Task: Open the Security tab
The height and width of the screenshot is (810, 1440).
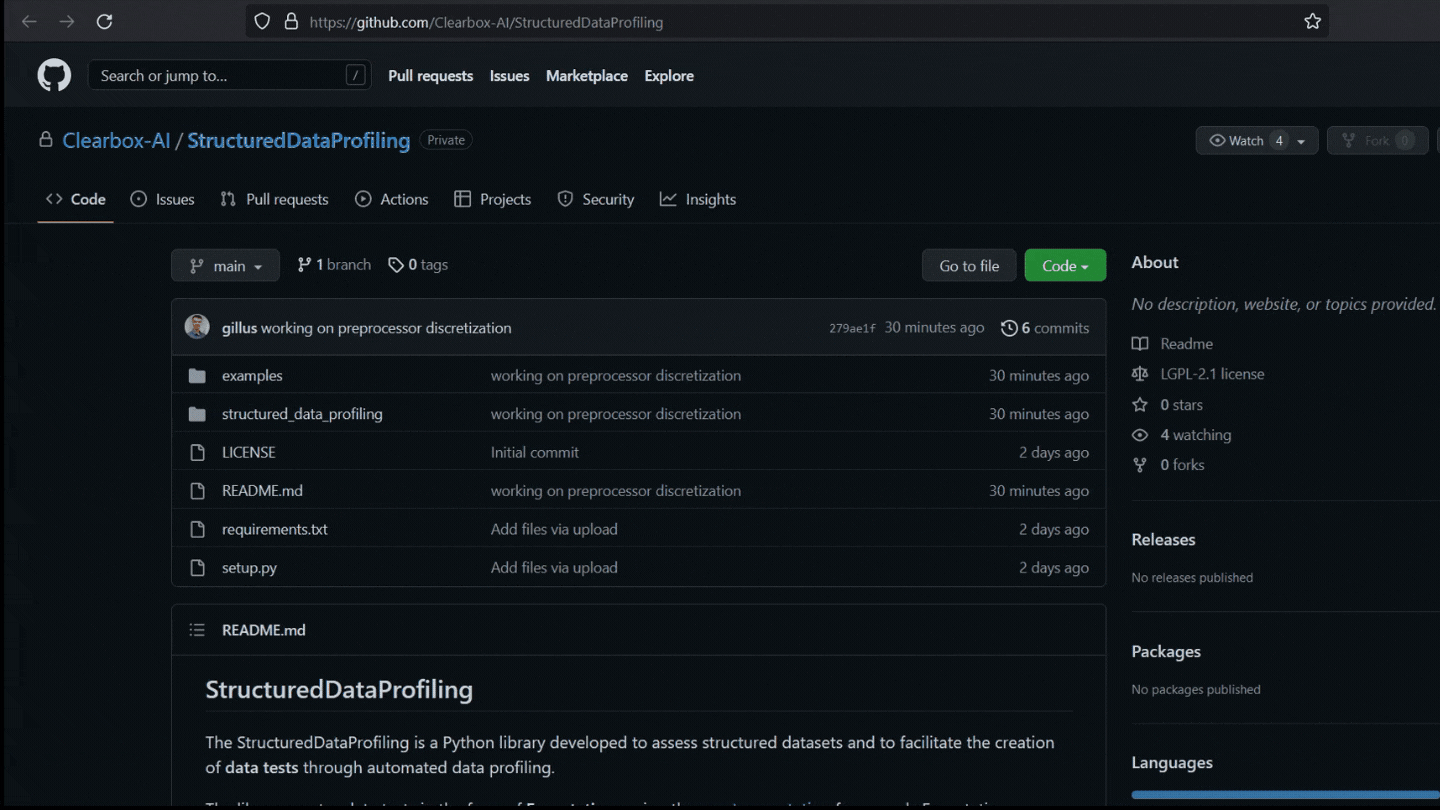Action: click(596, 199)
